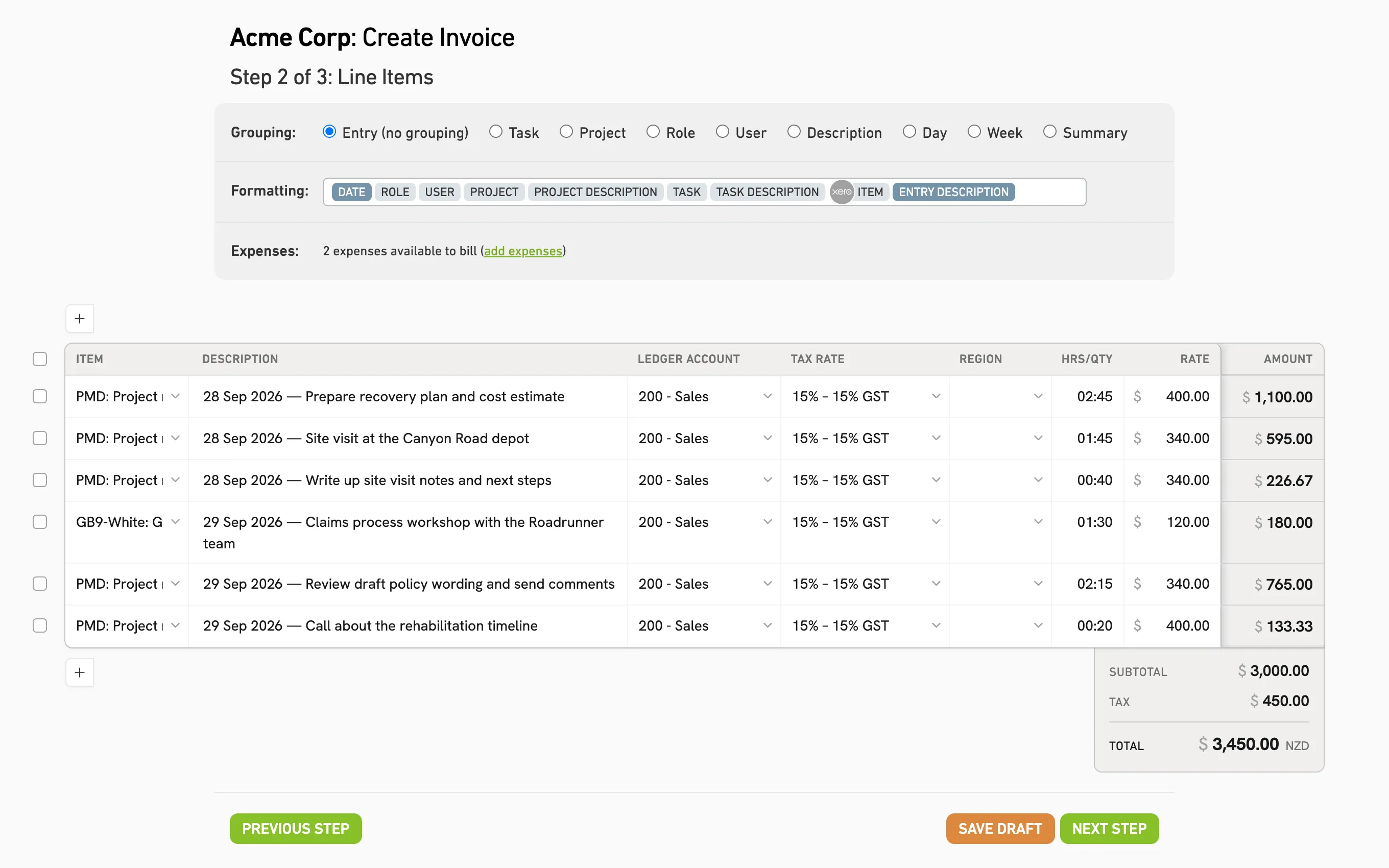
Task: Toggle the TASK formatting tag
Action: [686, 192]
